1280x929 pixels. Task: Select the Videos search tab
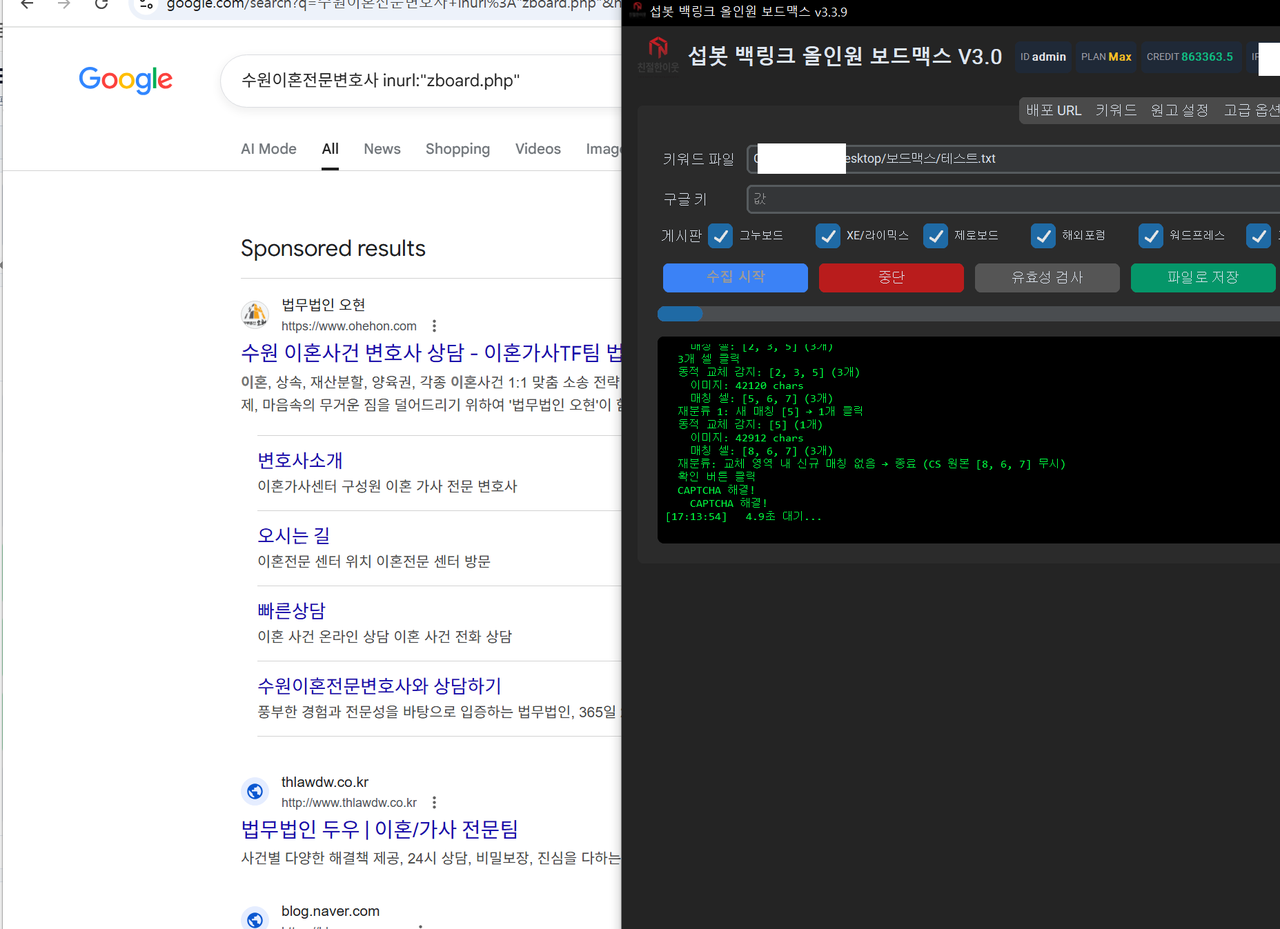click(538, 149)
